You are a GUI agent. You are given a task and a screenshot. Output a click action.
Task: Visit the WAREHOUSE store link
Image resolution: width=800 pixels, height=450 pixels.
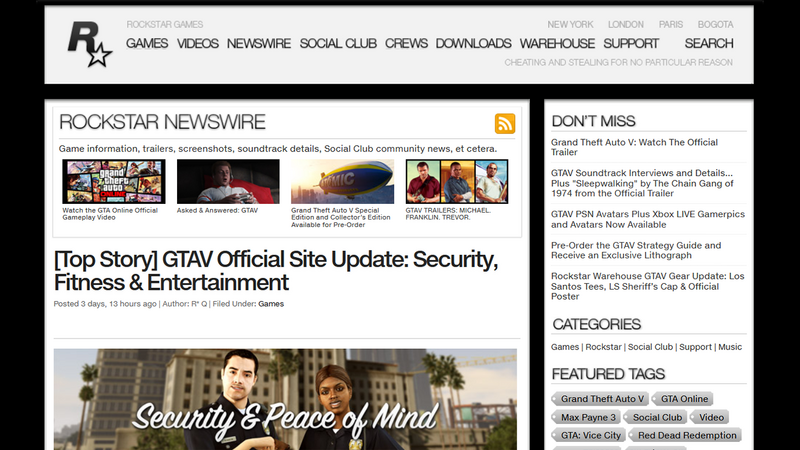tap(557, 44)
